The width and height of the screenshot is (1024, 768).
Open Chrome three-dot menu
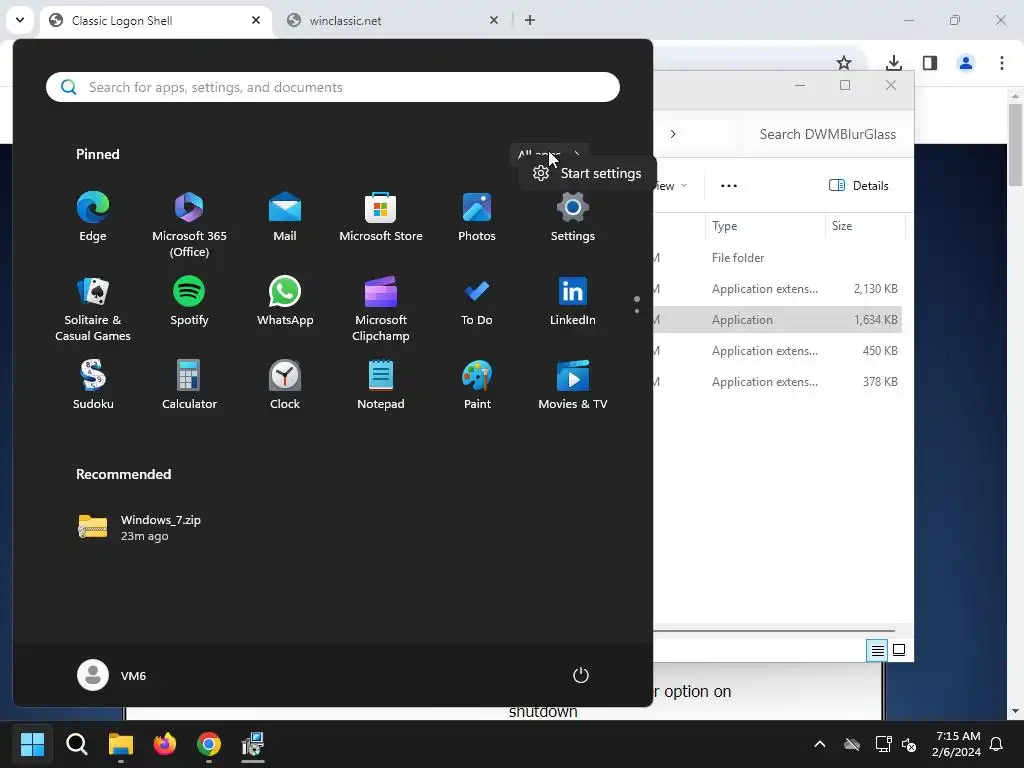click(1001, 63)
